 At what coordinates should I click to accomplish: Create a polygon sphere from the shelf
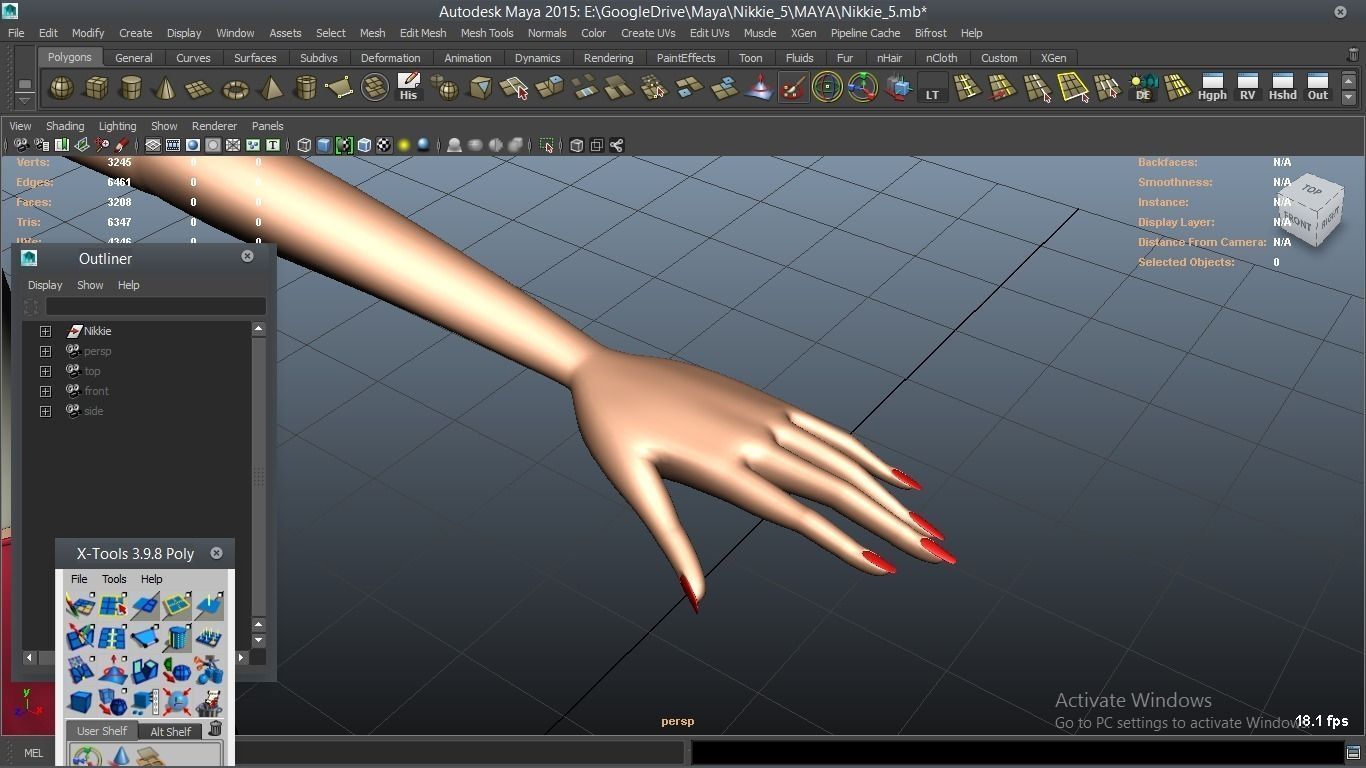[x=61, y=88]
